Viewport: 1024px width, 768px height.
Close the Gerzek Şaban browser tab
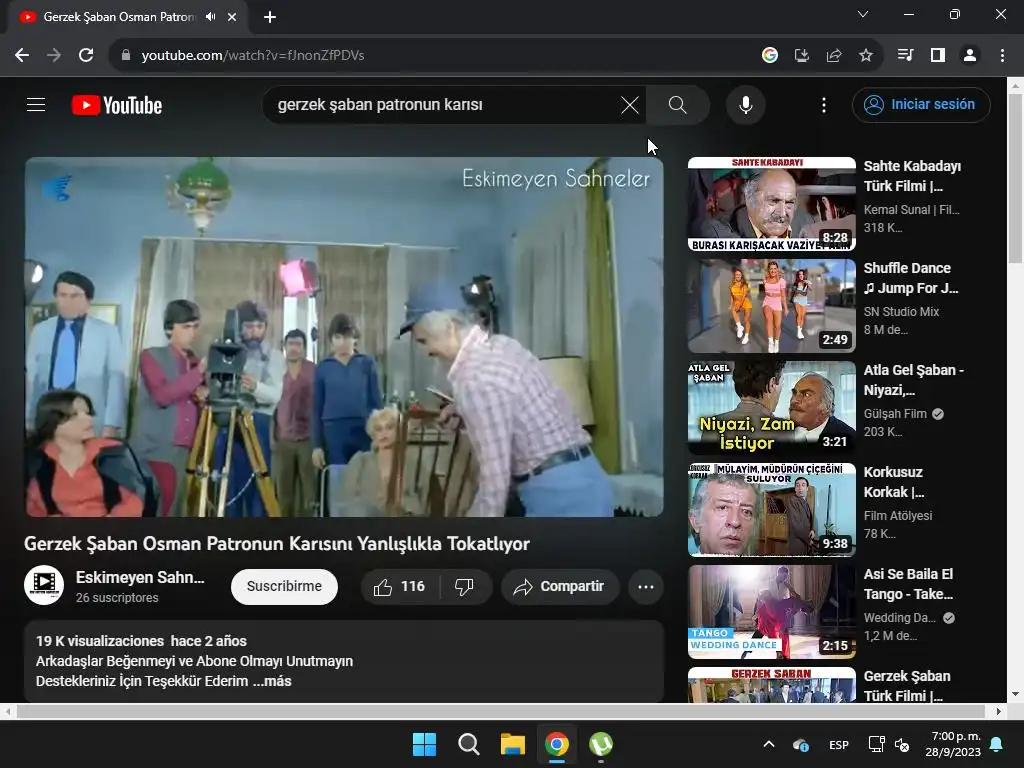tap(232, 17)
